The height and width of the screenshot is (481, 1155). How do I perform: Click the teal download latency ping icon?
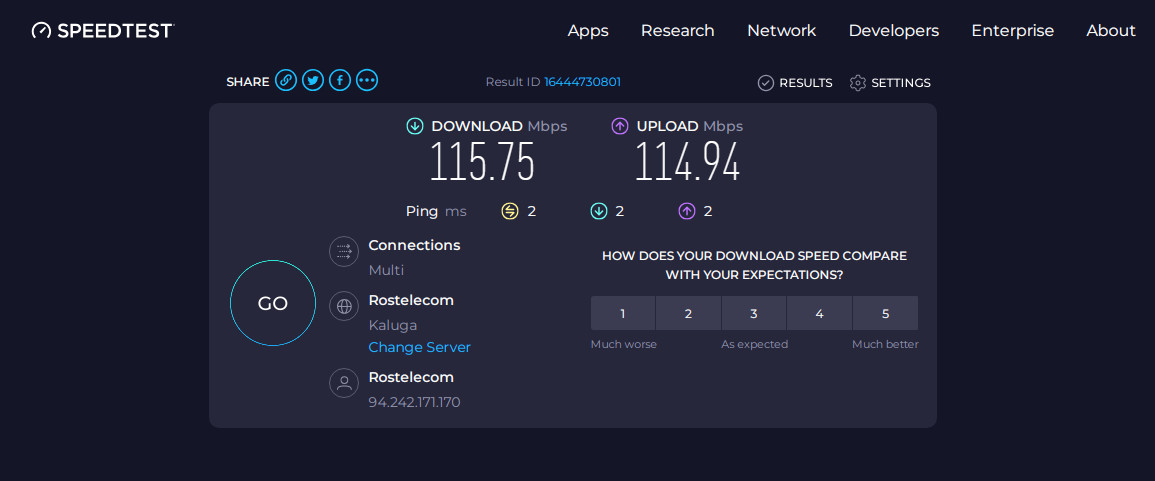[x=599, y=211]
